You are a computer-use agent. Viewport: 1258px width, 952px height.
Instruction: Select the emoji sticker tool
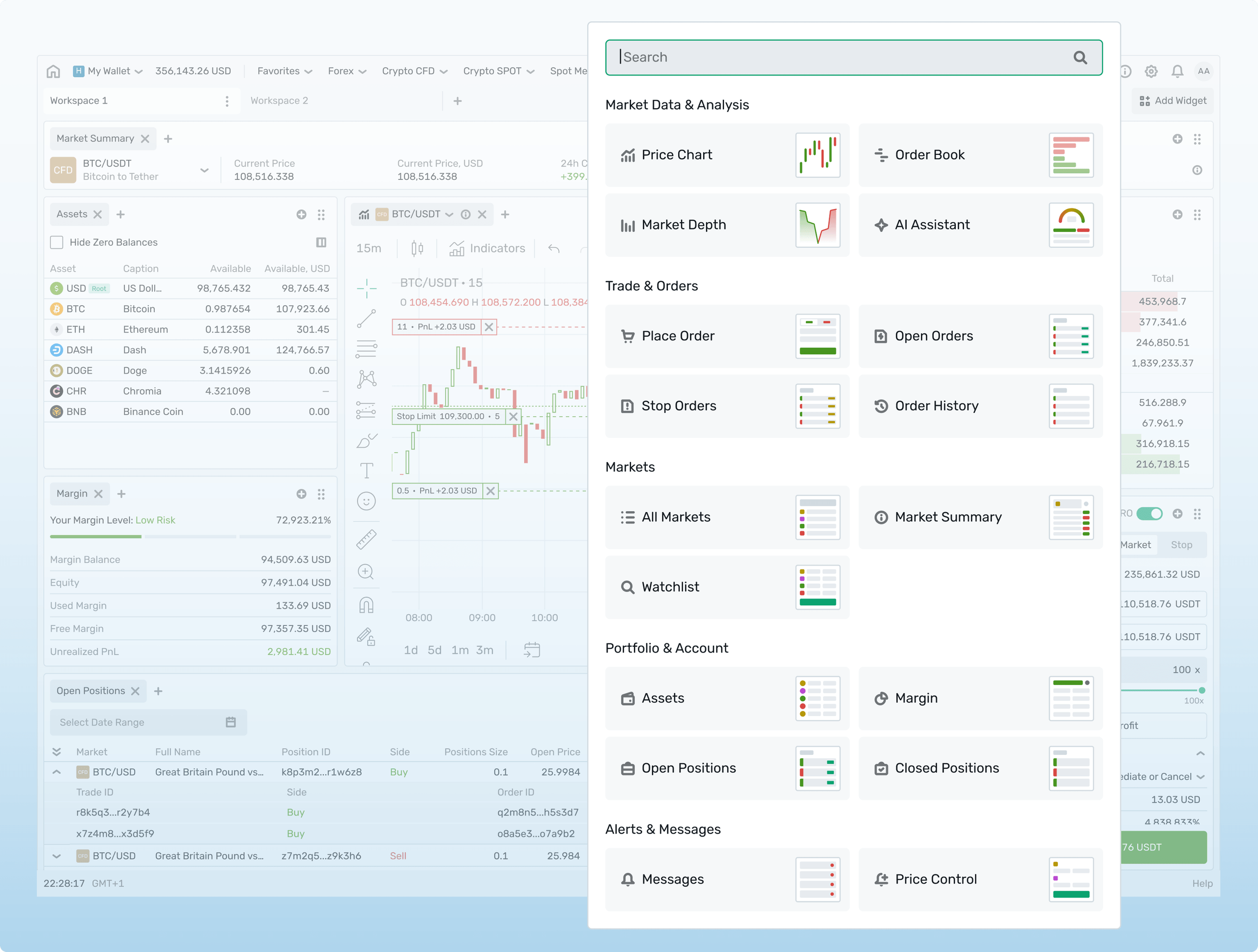click(366, 501)
